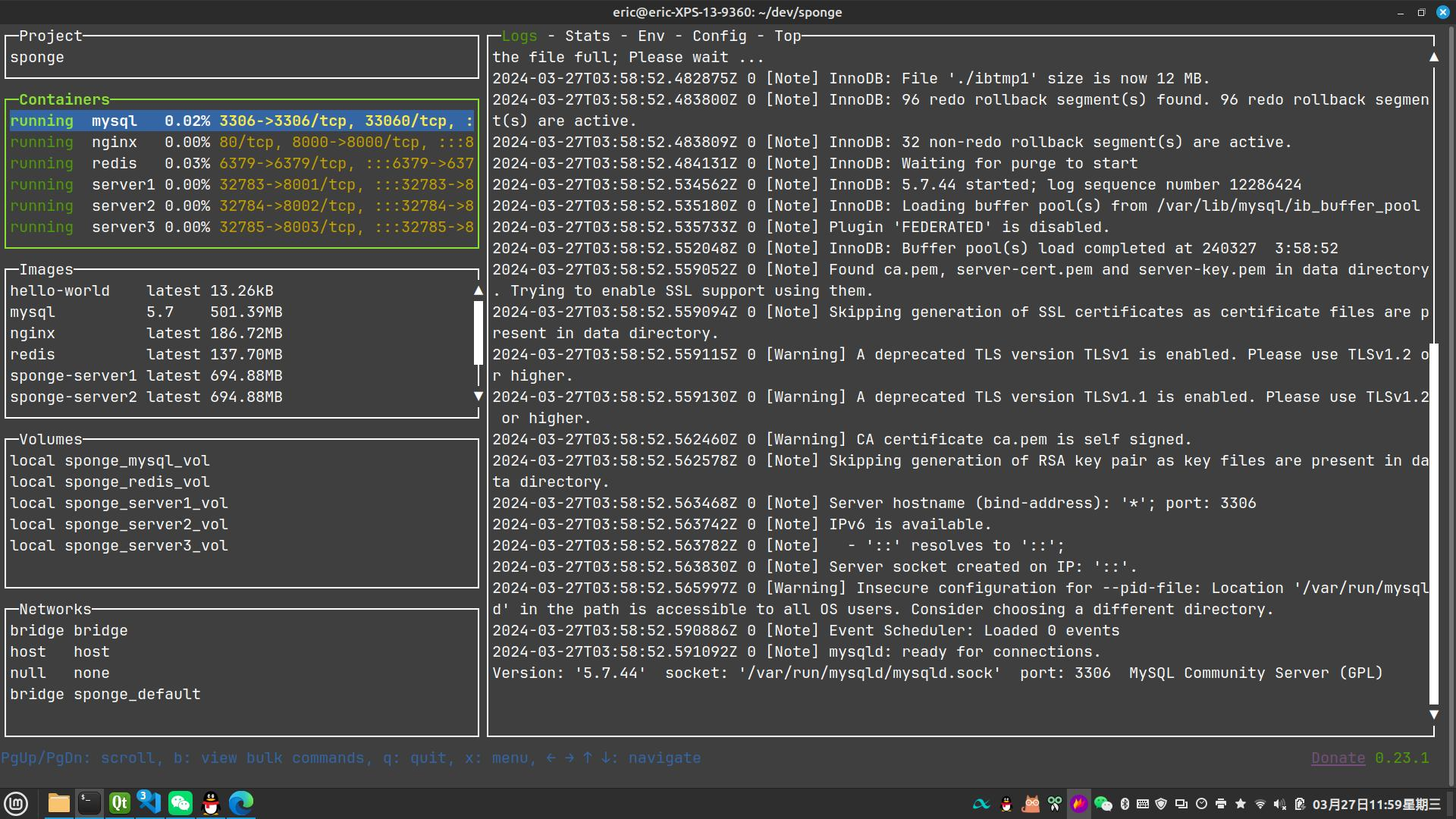The image size is (1456, 819).
Task: Click the log panel scroll-up arrow
Action: pos(1433,57)
